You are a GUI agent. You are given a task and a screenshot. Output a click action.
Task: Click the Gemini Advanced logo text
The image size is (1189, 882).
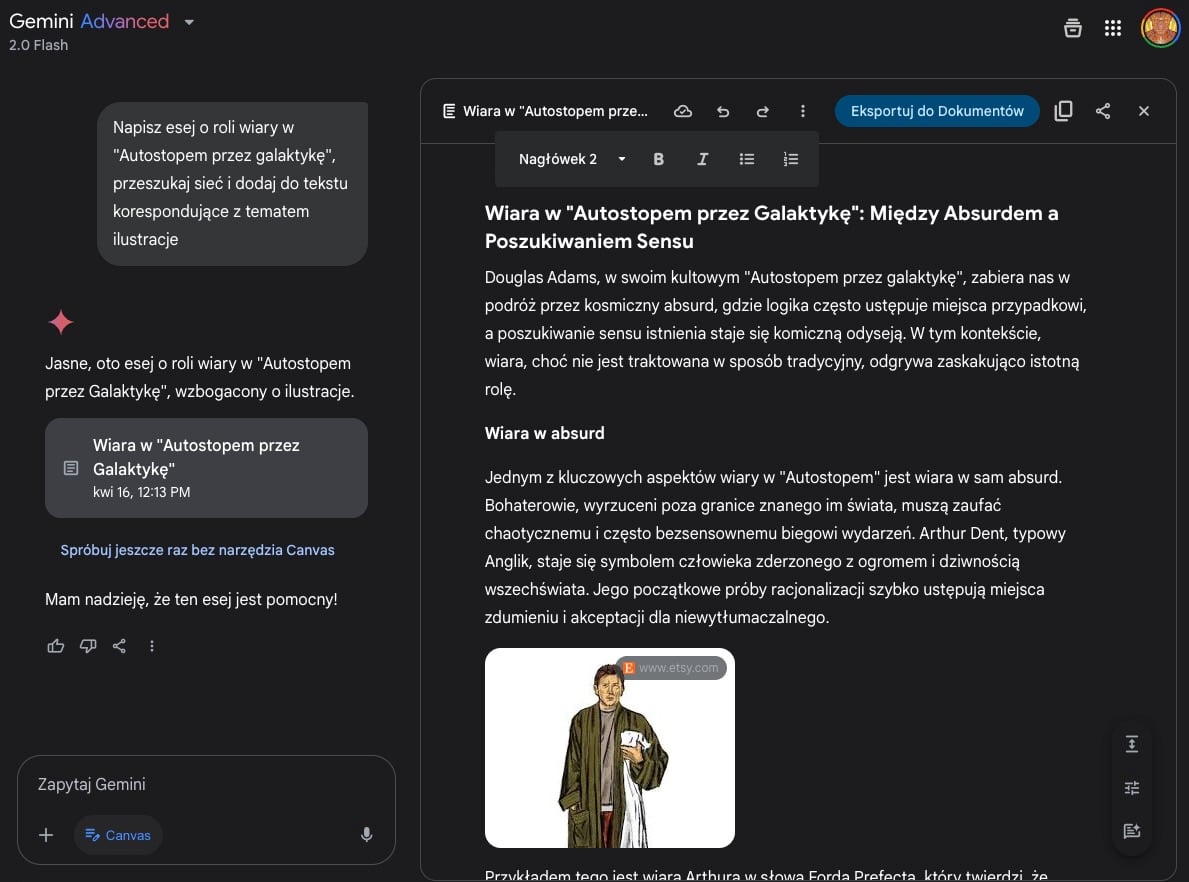point(89,21)
